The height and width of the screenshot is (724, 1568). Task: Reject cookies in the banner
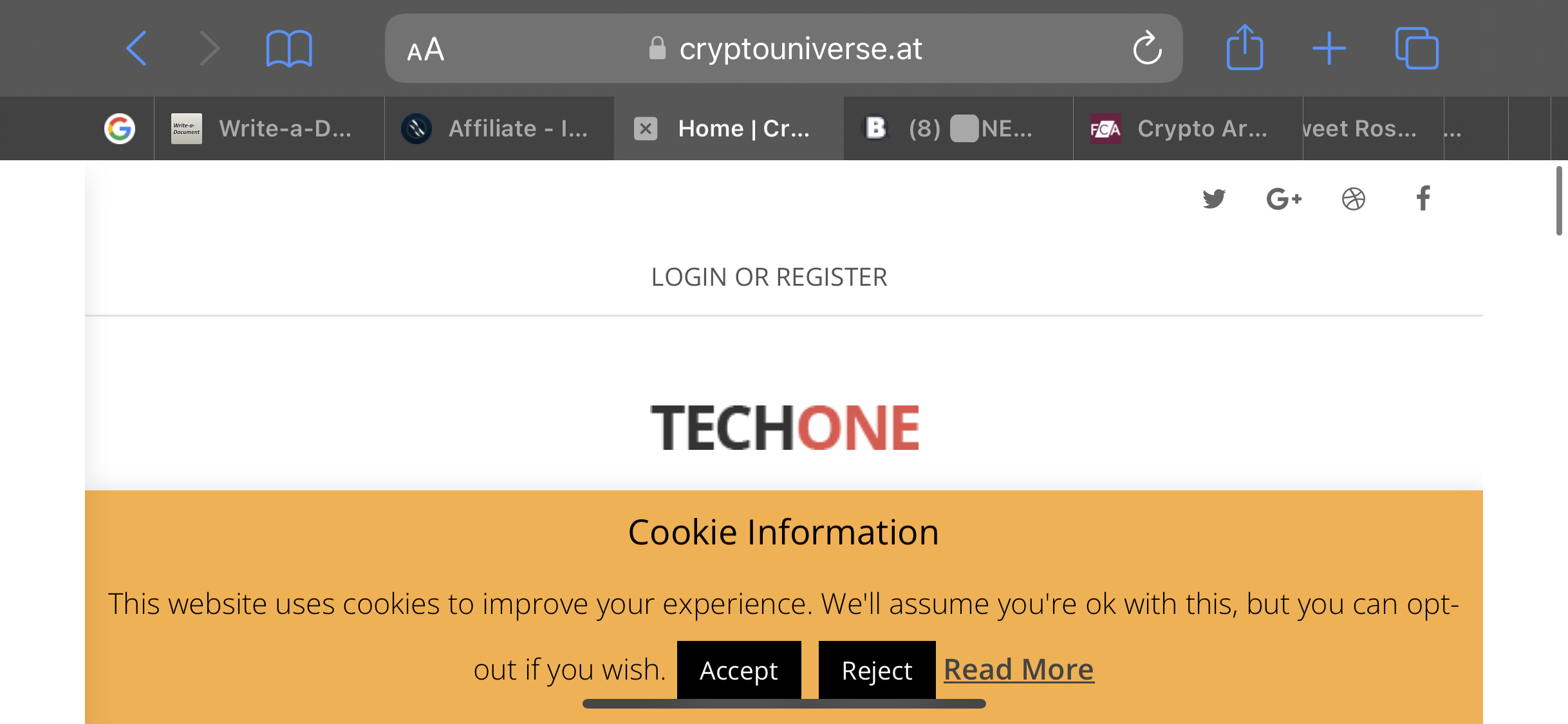877,670
